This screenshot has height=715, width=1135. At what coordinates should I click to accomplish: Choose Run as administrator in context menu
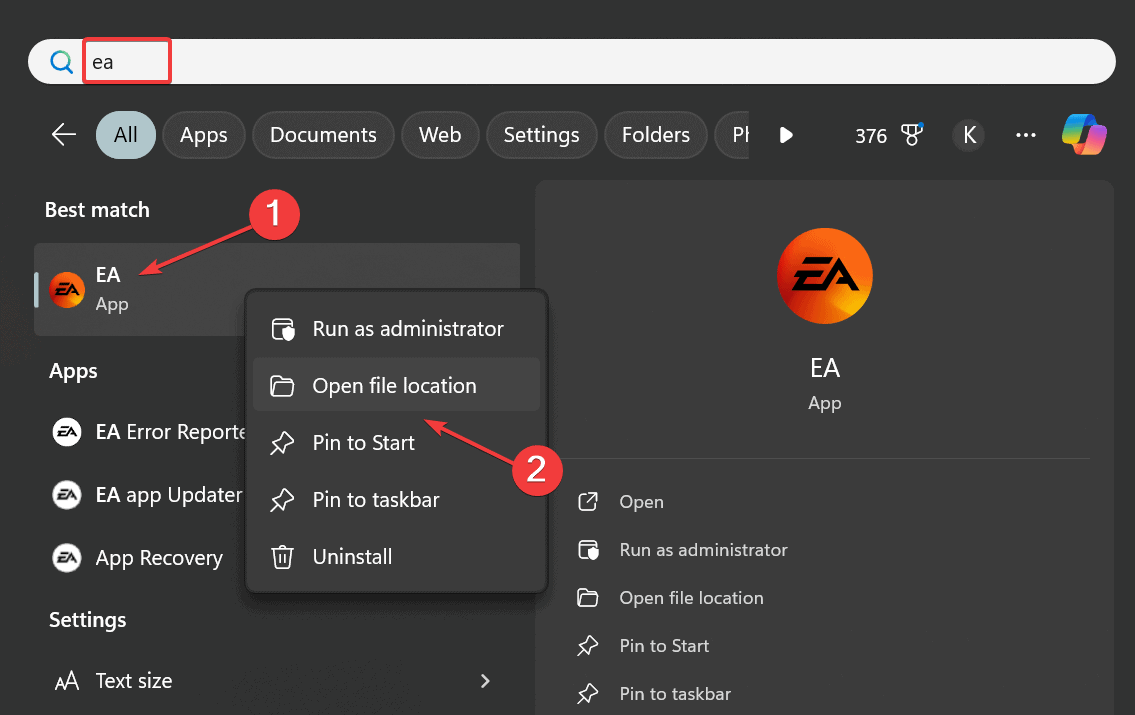tap(396, 329)
